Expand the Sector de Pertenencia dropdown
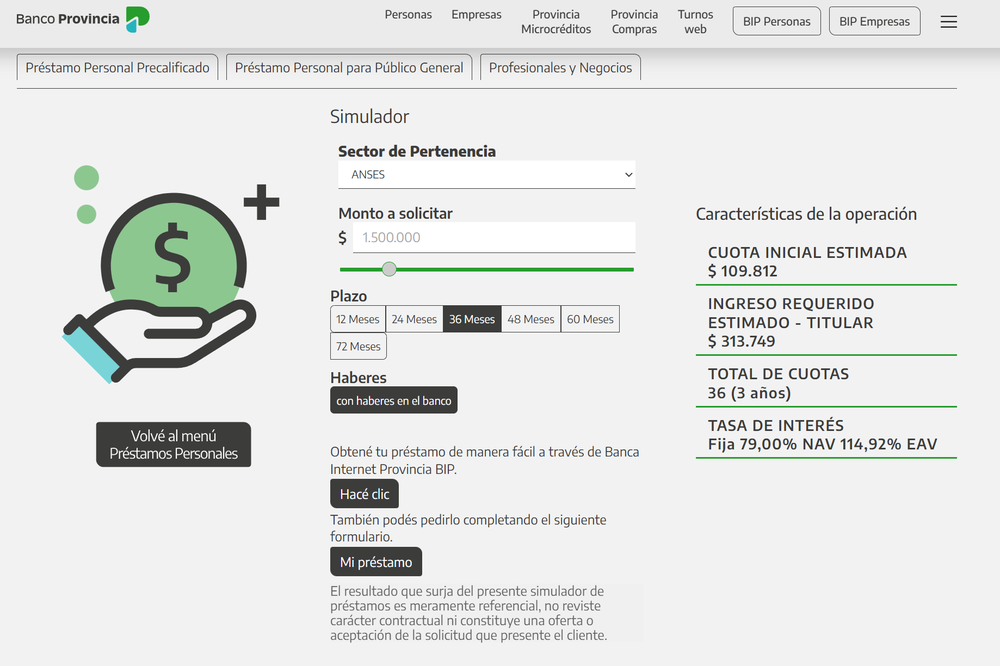This screenshot has height=666, width=1000. click(x=487, y=175)
